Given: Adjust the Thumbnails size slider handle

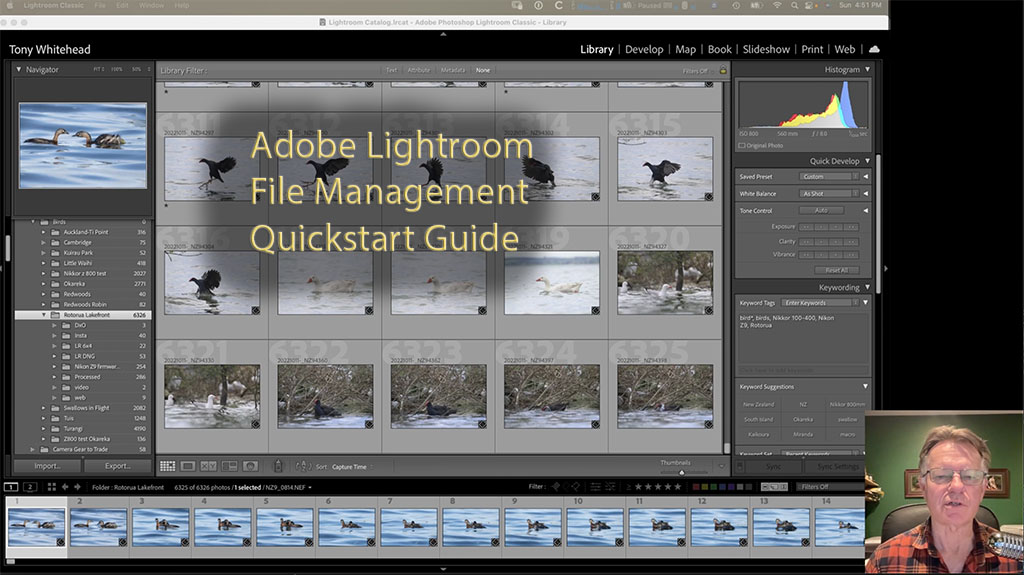Looking at the screenshot, I should click(x=682, y=472).
